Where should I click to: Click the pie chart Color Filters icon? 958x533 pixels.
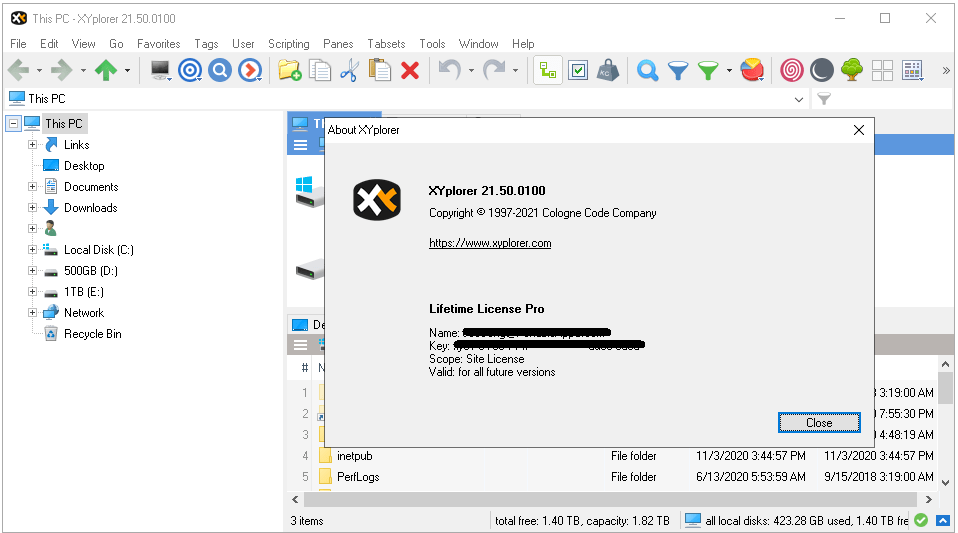(x=752, y=70)
